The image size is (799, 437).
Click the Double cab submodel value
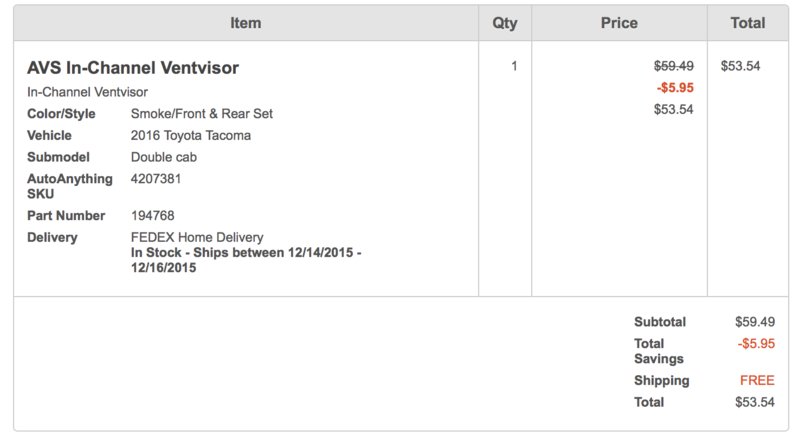pyautogui.click(x=164, y=157)
